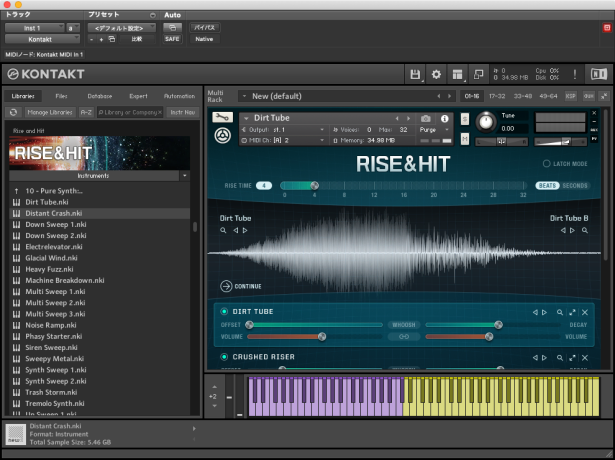Open Kontakt settings via the gear icon
Image resolution: width=615 pixels, height=460 pixels.
(x=436, y=75)
